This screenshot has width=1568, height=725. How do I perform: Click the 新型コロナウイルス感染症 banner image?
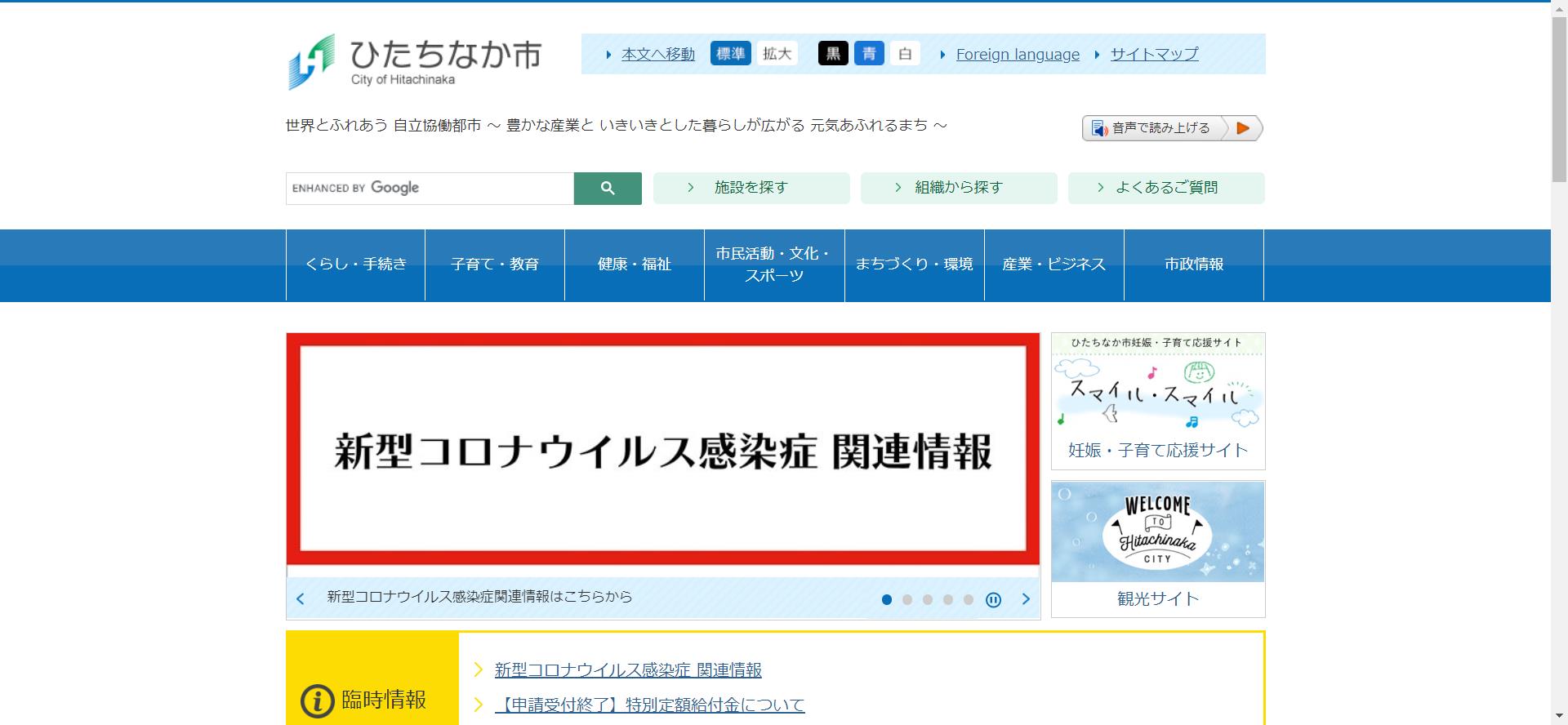(x=663, y=449)
